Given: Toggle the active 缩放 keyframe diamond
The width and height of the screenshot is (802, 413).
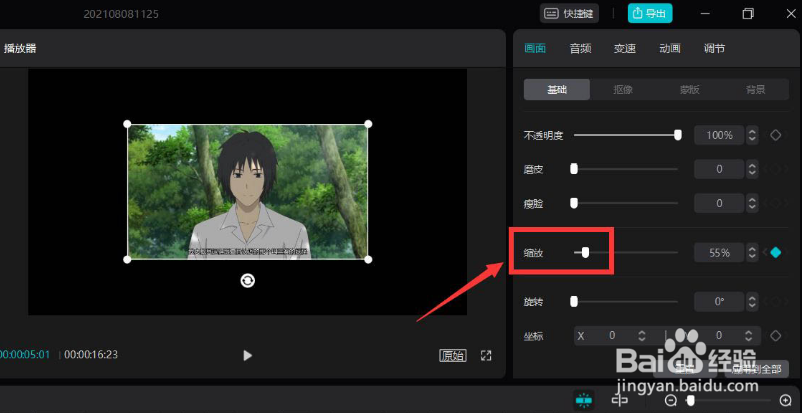Looking at the screenshot, I should pyautogui.click(x=776, y=252).
